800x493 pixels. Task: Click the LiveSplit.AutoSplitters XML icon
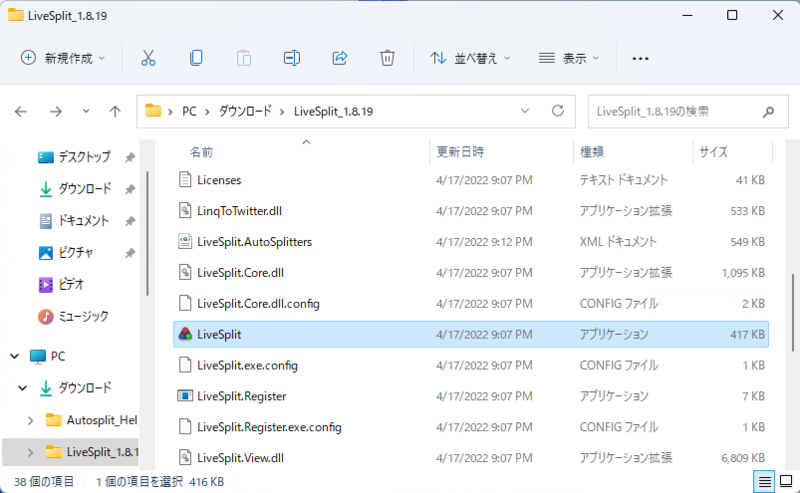(185, 241)
